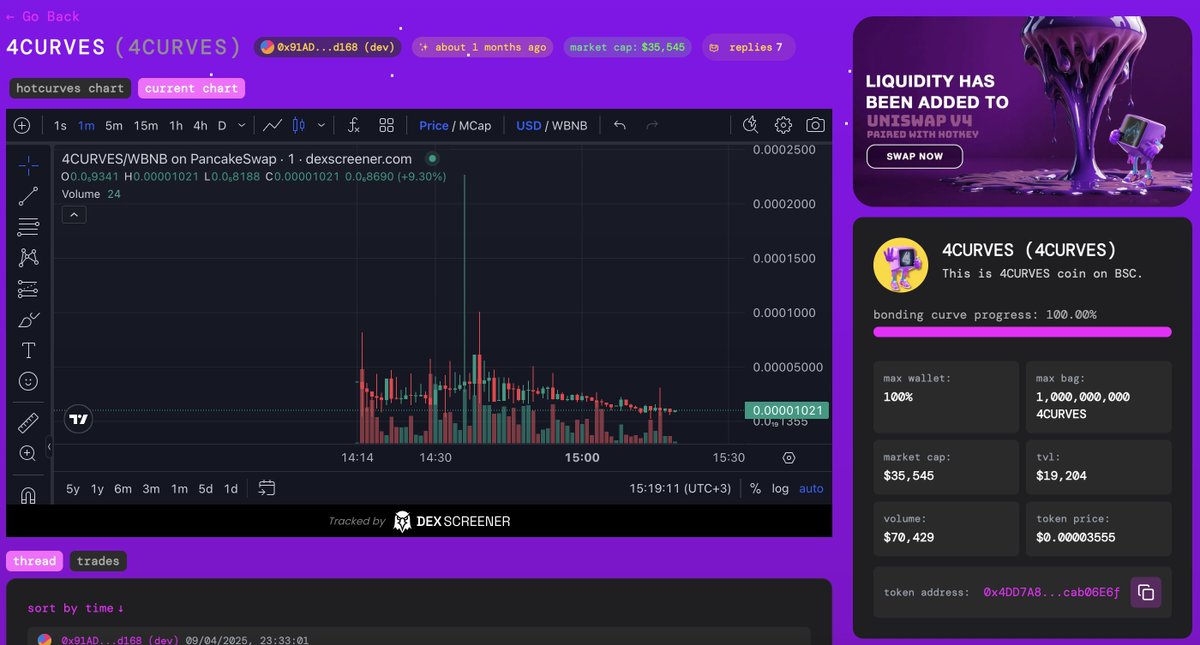Open chart settings gear

[x=783, y=125]
